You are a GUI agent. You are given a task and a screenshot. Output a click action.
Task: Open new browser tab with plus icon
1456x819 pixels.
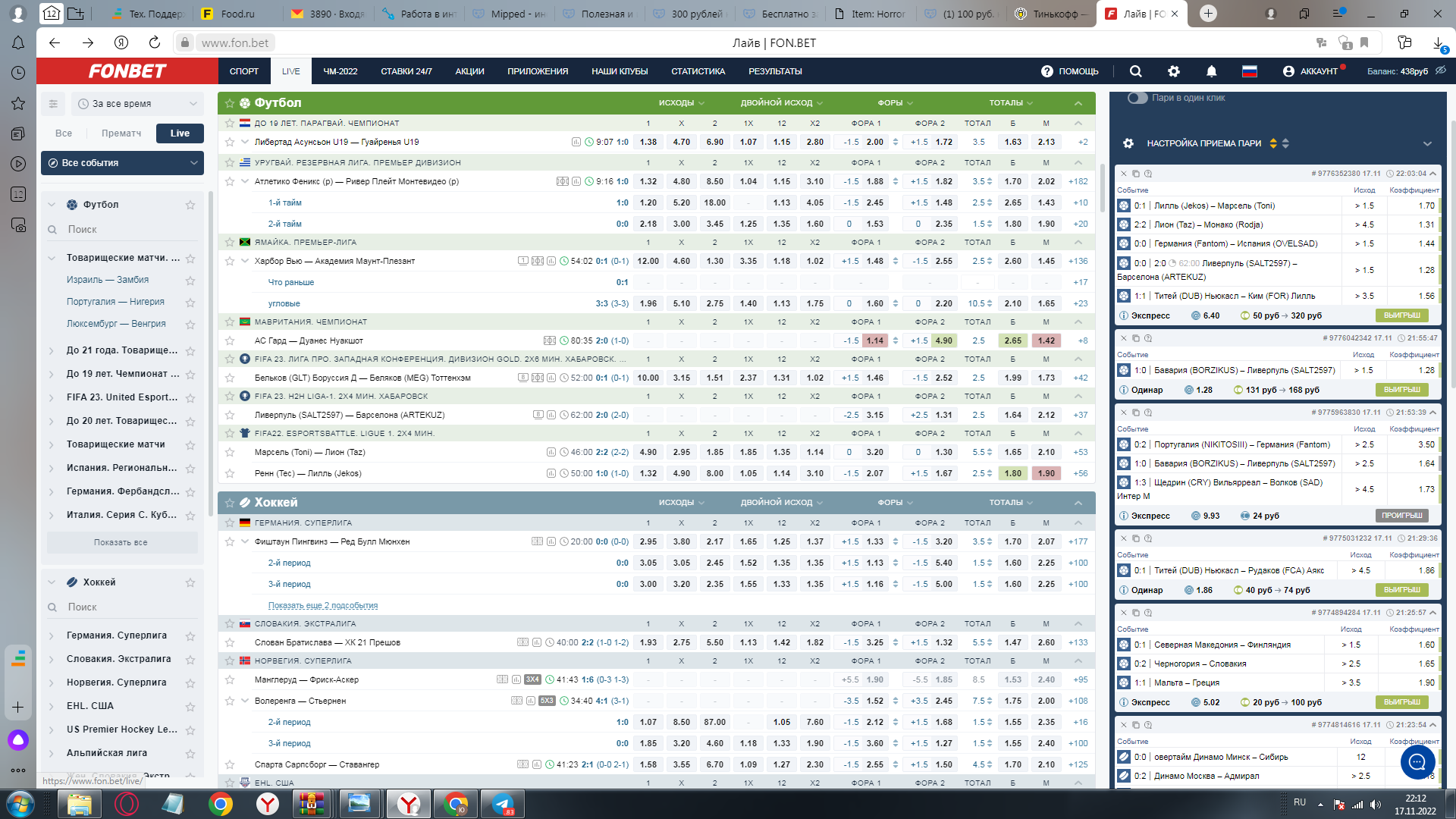click(x=1208, y=14)
